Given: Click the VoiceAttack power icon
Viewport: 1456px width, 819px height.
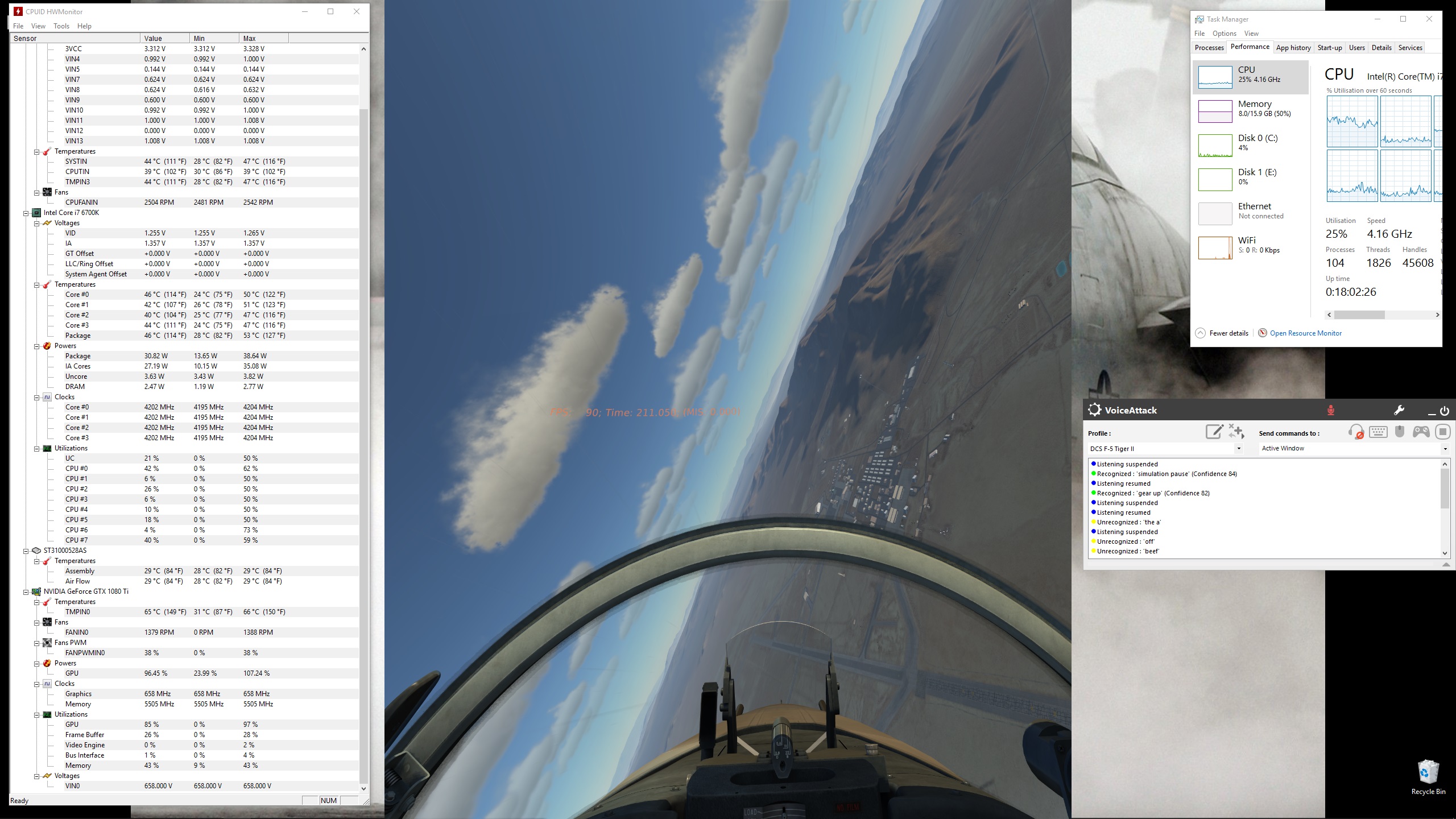Looking at the screenshot, I should pos(1445,411).
